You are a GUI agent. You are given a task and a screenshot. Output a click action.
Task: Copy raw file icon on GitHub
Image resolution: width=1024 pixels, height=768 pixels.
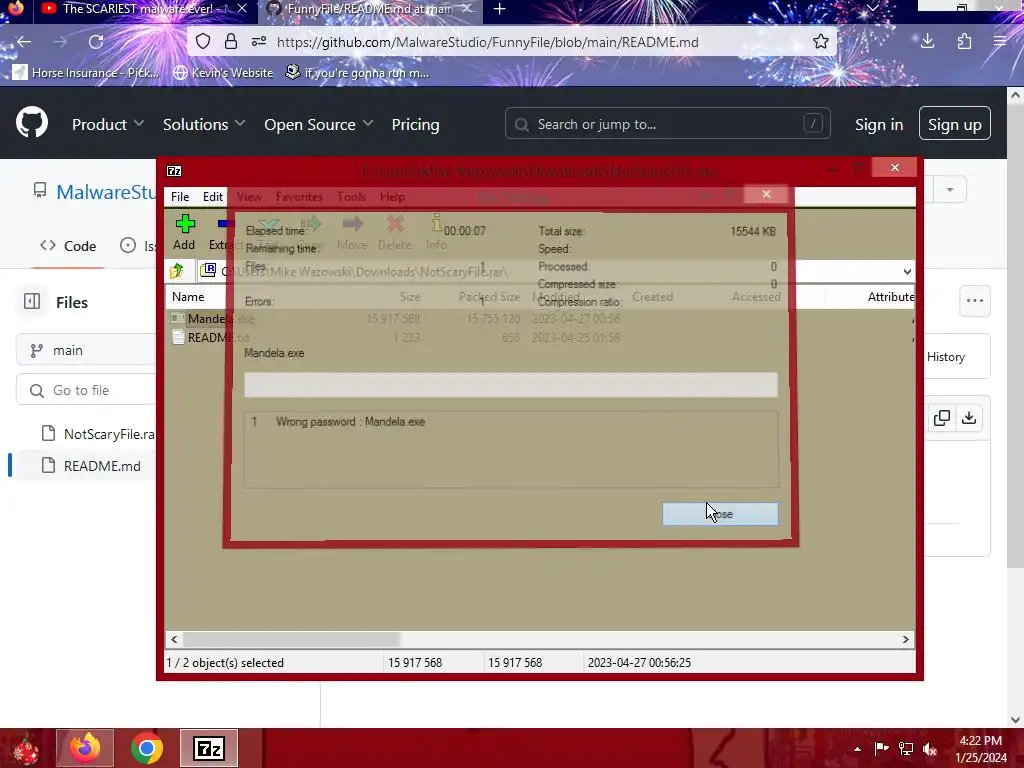(x=942, y=418)
